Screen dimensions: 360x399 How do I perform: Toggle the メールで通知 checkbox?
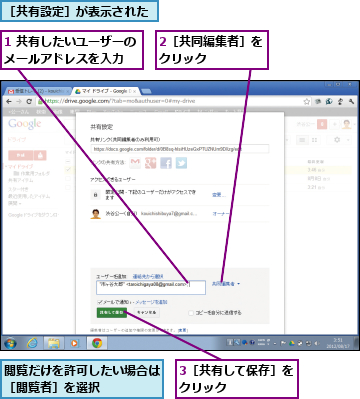(99, 302)
